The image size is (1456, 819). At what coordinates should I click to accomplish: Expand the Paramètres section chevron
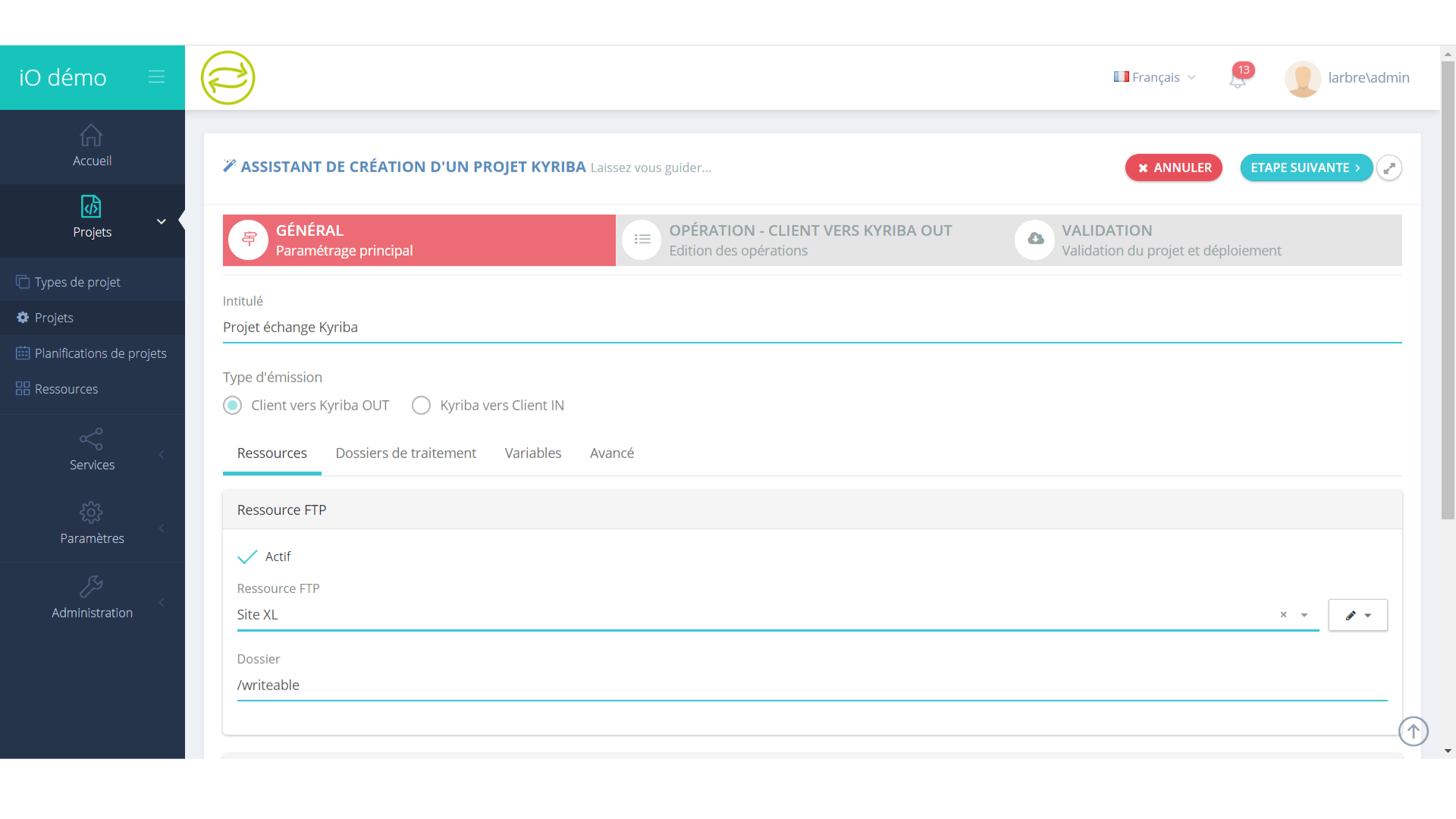point(162,528)
